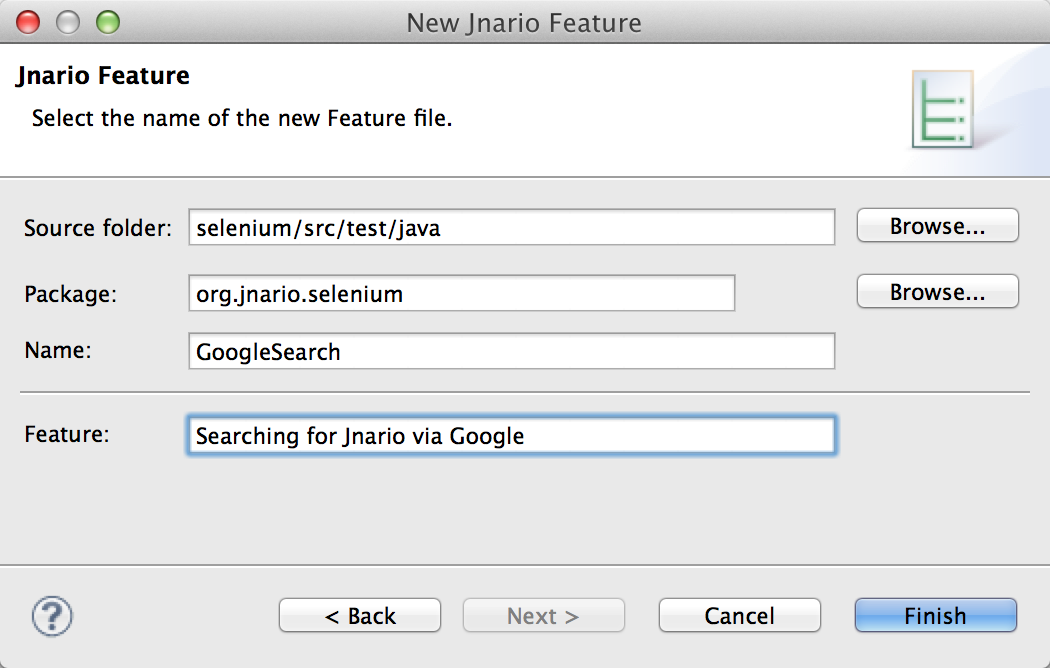Click Finish to create the feature file

coord(934,615)
